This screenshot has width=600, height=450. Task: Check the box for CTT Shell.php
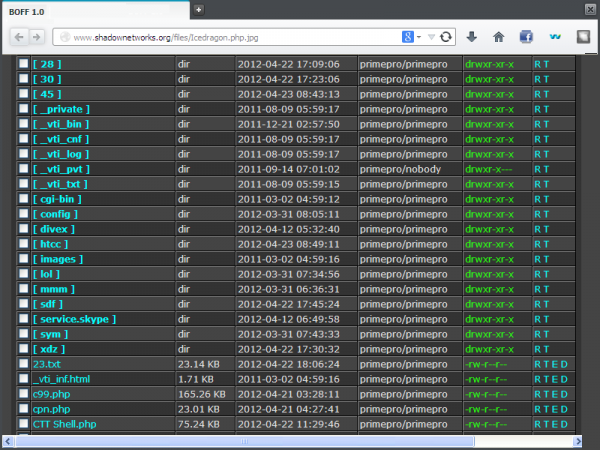(x=24, y=424)
